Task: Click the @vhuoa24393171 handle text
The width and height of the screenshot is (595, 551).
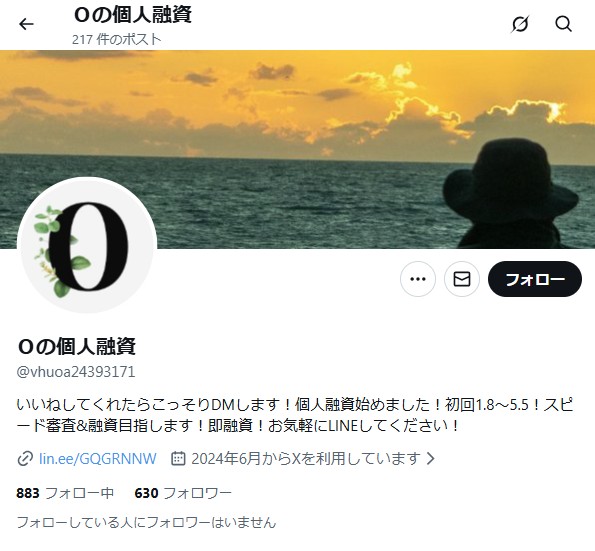Action: point(76,372)
